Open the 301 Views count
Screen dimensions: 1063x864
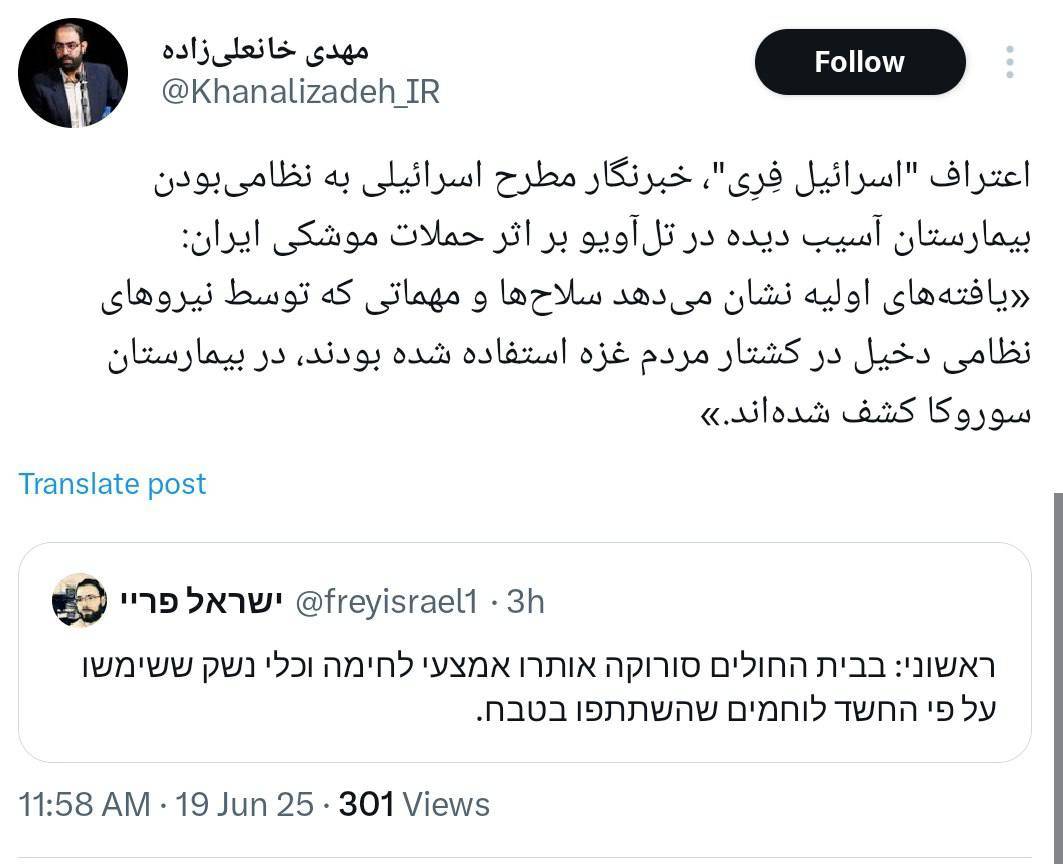(414, 804)
